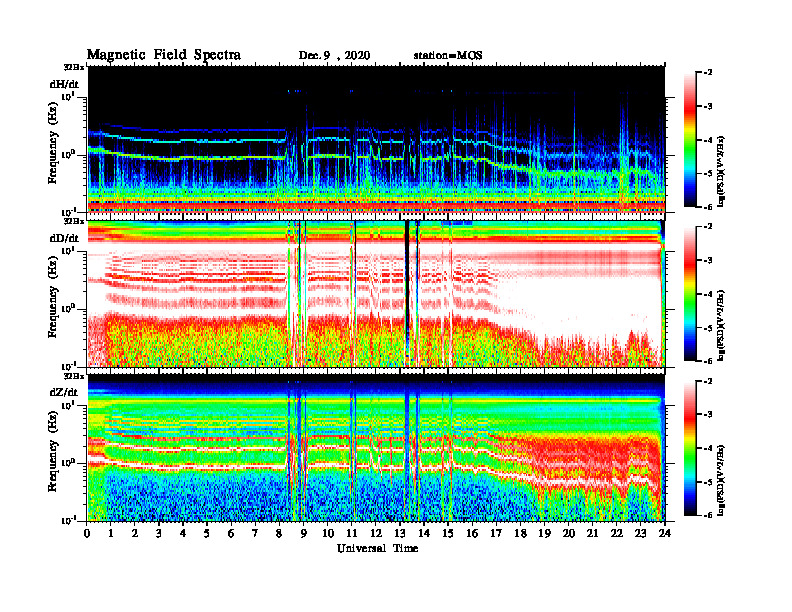Click the color bar beside the dH/dt panel

(690, 140)
